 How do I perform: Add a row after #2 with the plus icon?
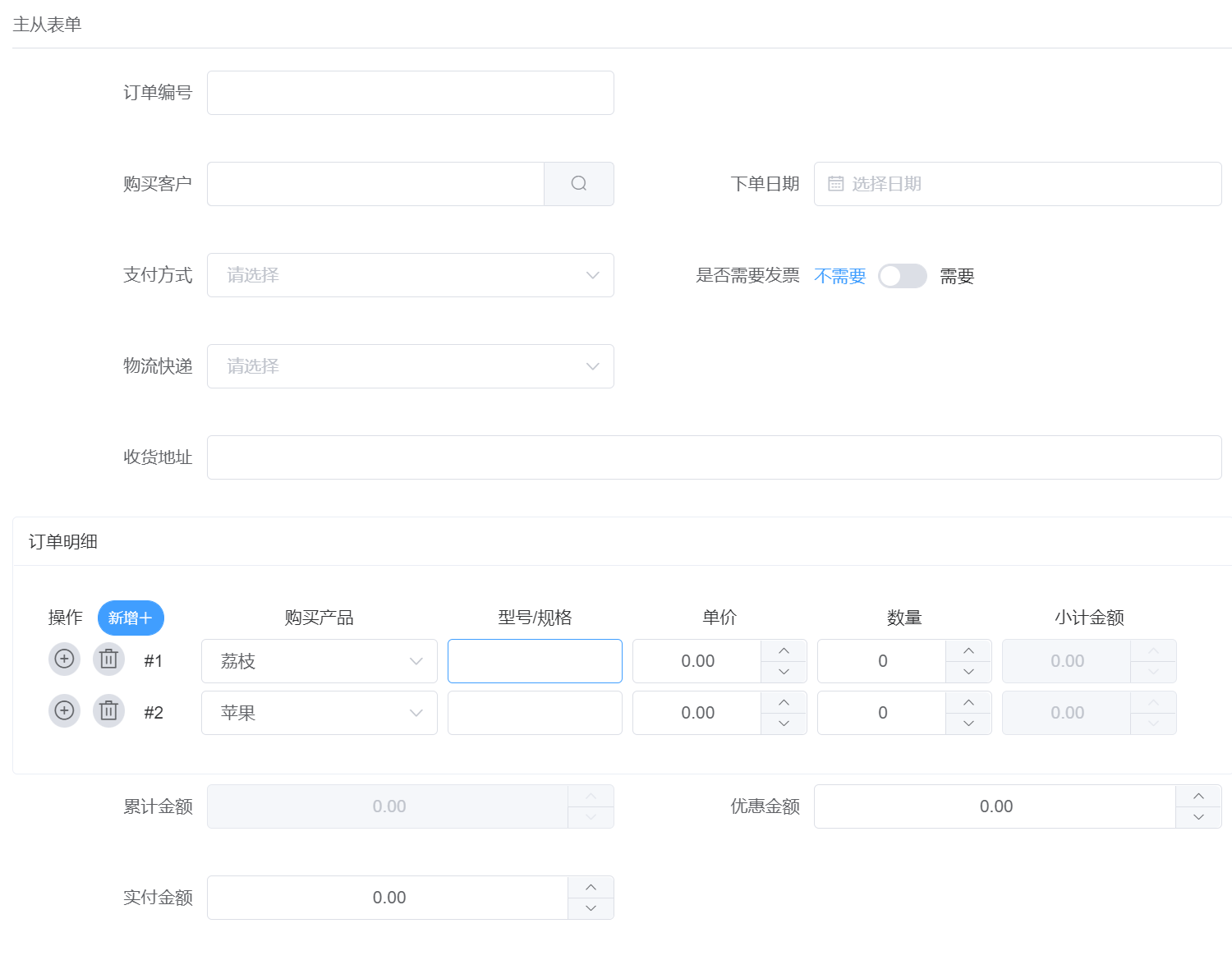pyautogui.click(x=65, y=711)
